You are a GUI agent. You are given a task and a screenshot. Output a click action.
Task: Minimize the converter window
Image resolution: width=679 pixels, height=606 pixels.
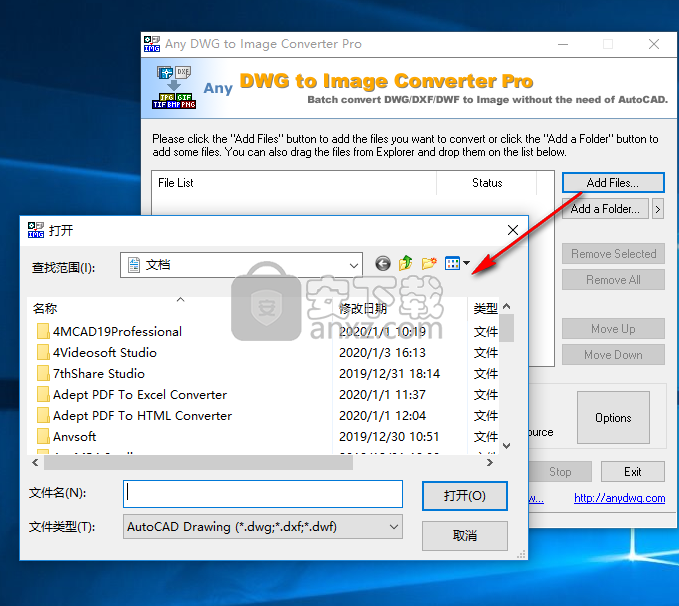coord(563,44)
